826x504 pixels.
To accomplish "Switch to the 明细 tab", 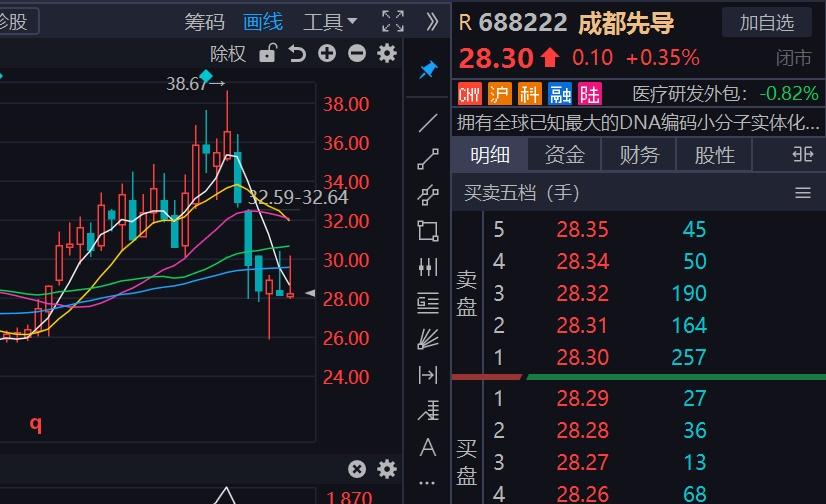I will (x=490, y=155).
